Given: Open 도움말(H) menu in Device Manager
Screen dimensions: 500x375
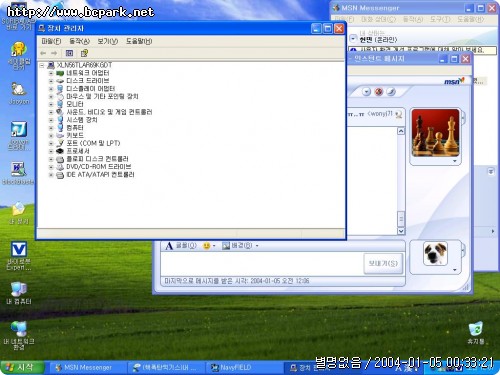Looking at the screenshot, I should click(x=139, y=41).
